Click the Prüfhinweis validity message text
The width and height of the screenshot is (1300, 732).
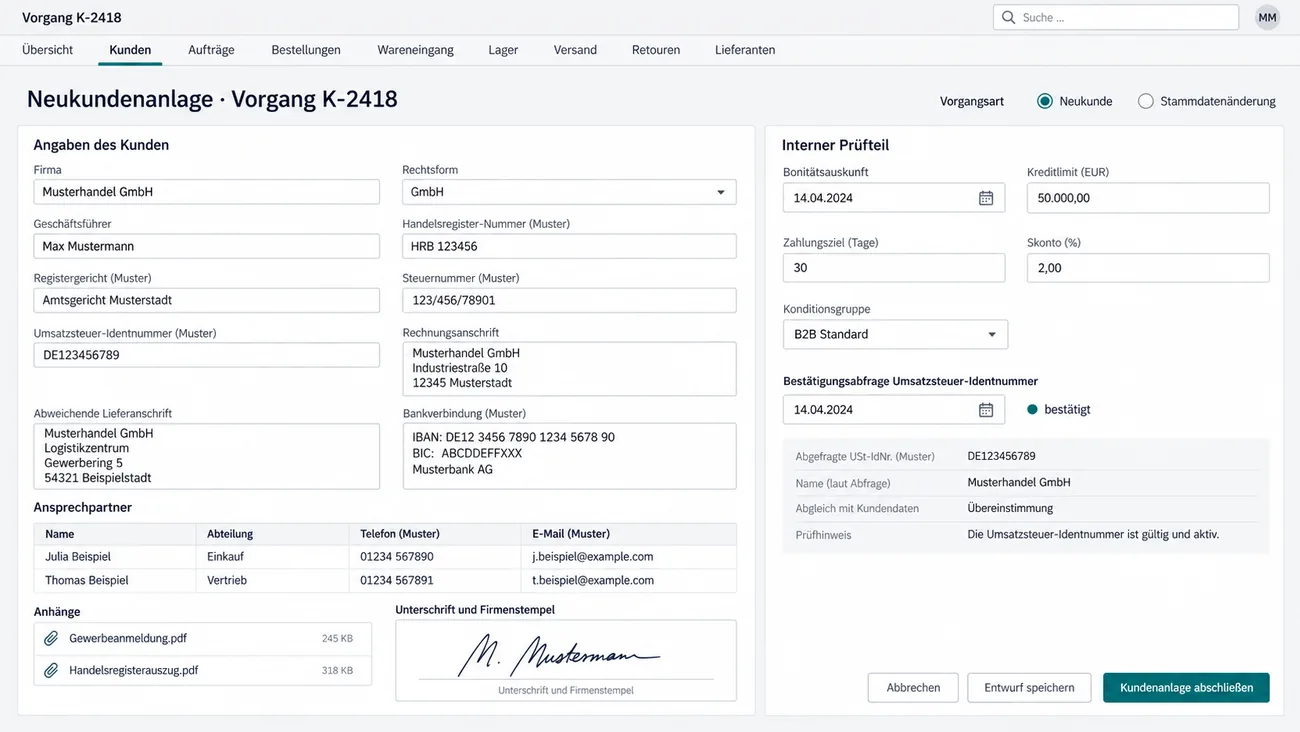[x=1093, y=535]
